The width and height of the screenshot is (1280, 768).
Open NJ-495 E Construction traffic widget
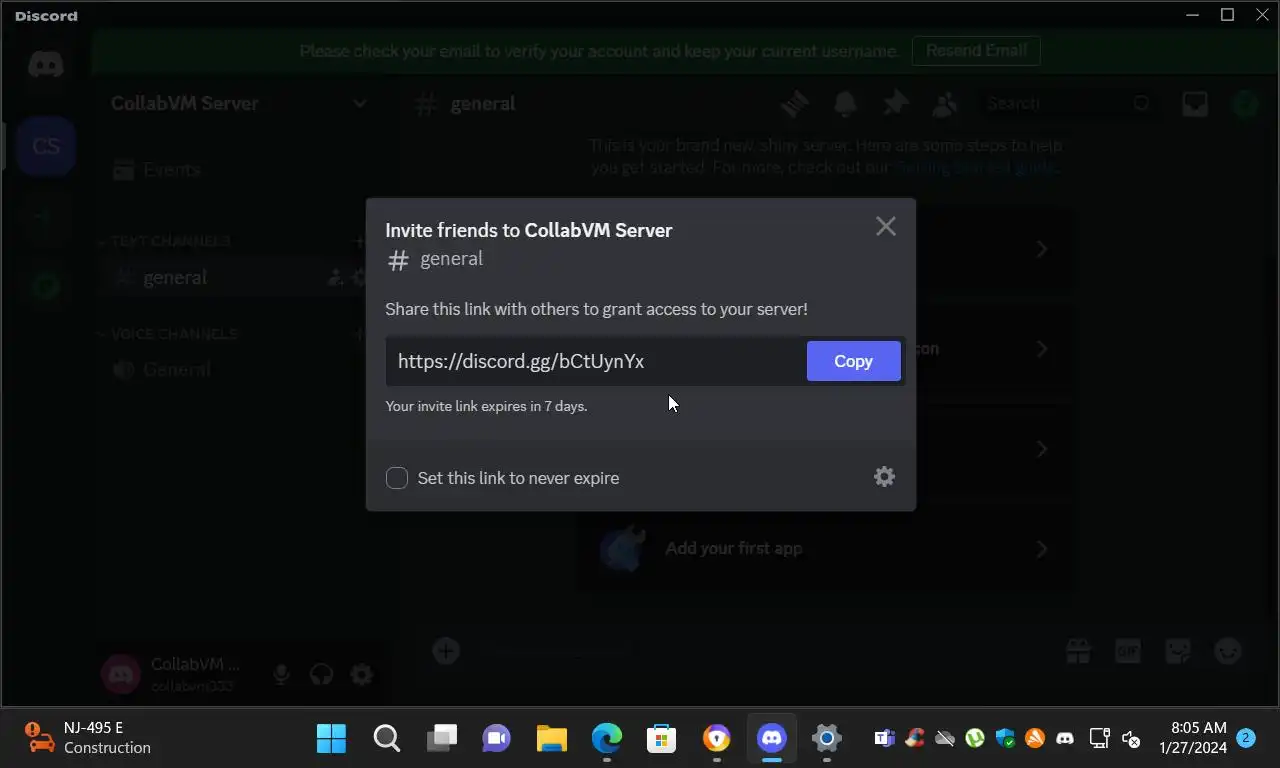pos(88,738)
